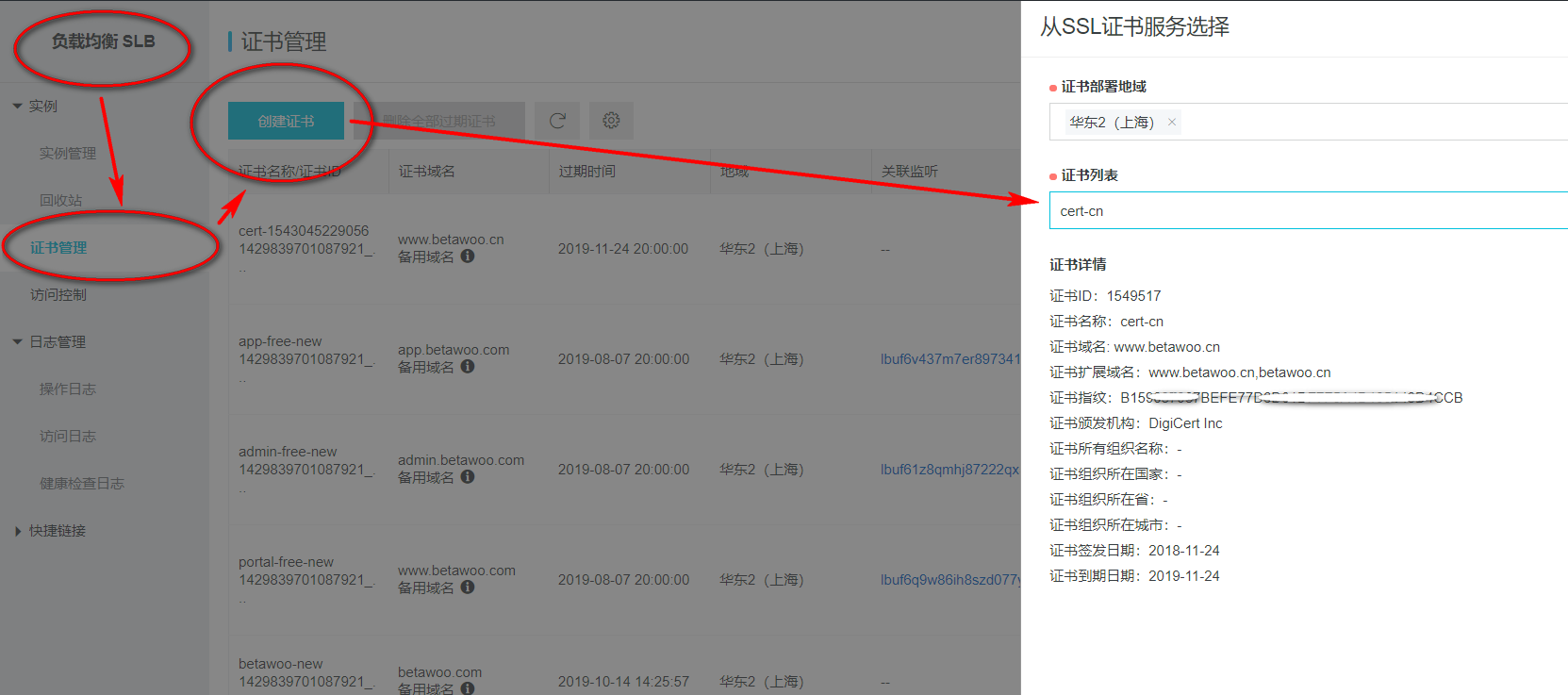
Task: Go to 实例管理 in sidebar
Action: pyautogui.click(x=68, y=153)
